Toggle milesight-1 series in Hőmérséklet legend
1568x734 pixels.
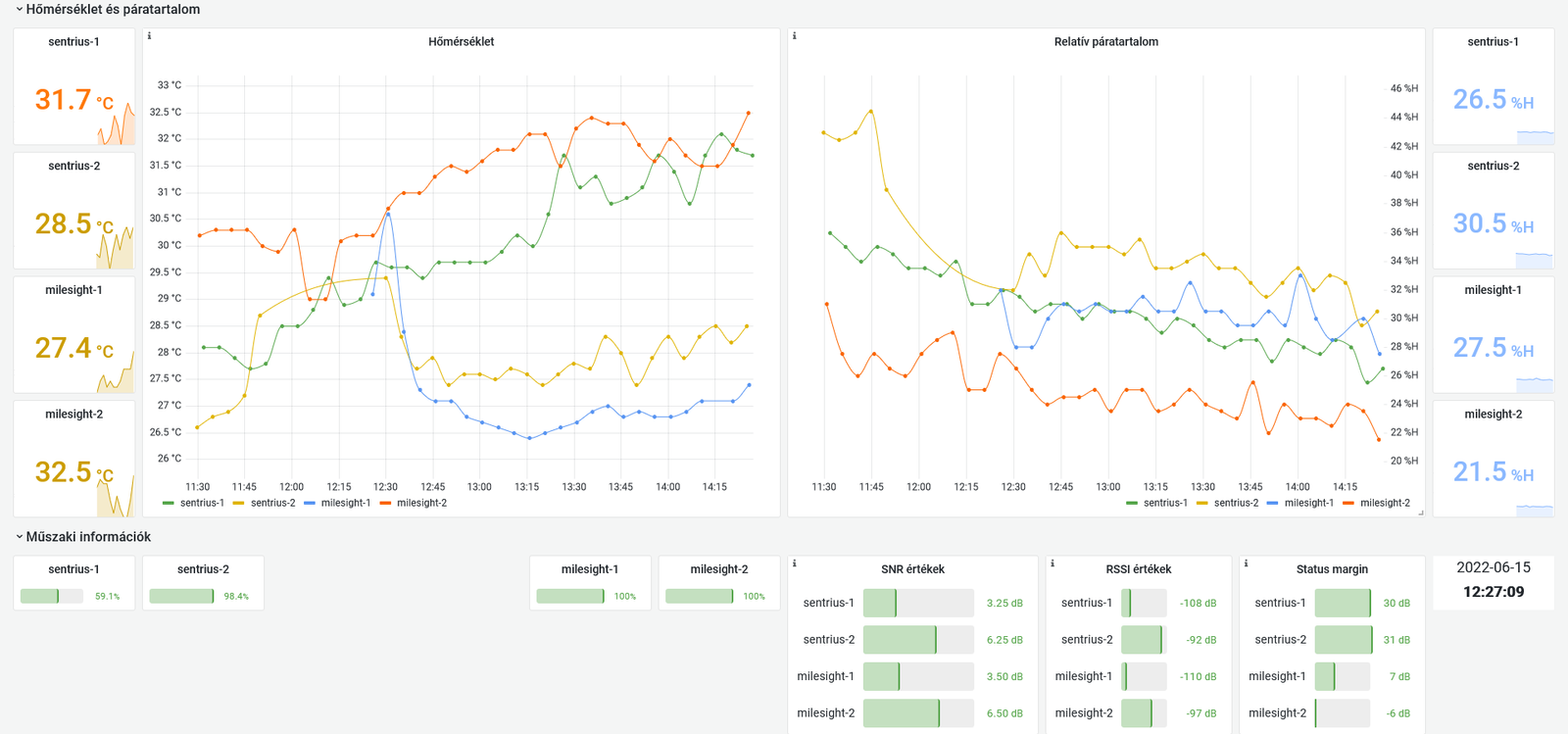coord(345,503)
